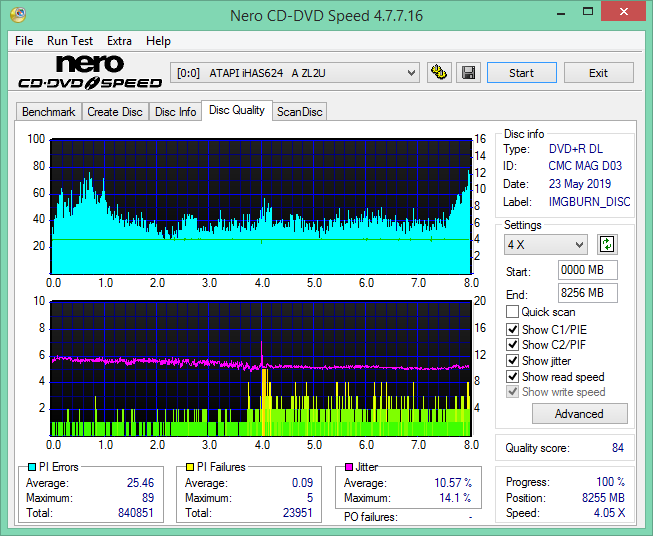Screen dimensions: 653x536
Task: Click the green refresh speed icon
Action: (607, 244)
